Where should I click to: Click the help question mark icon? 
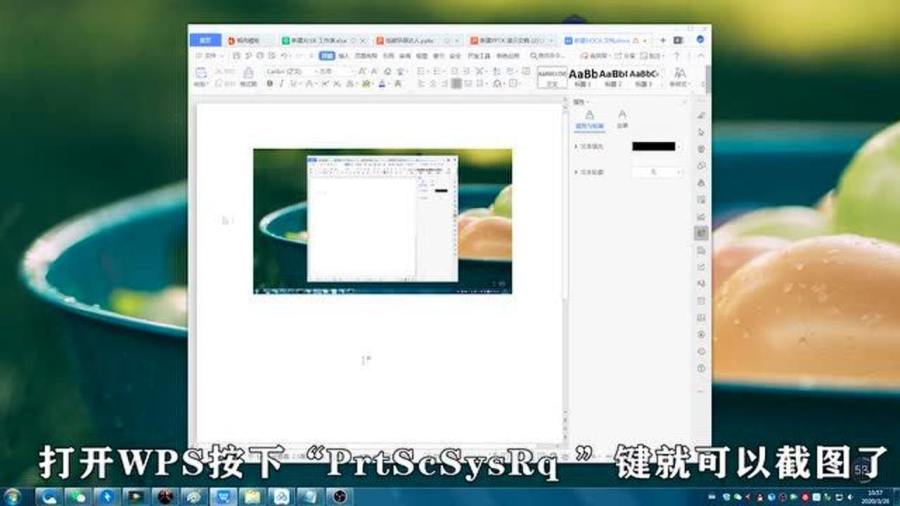677,56
